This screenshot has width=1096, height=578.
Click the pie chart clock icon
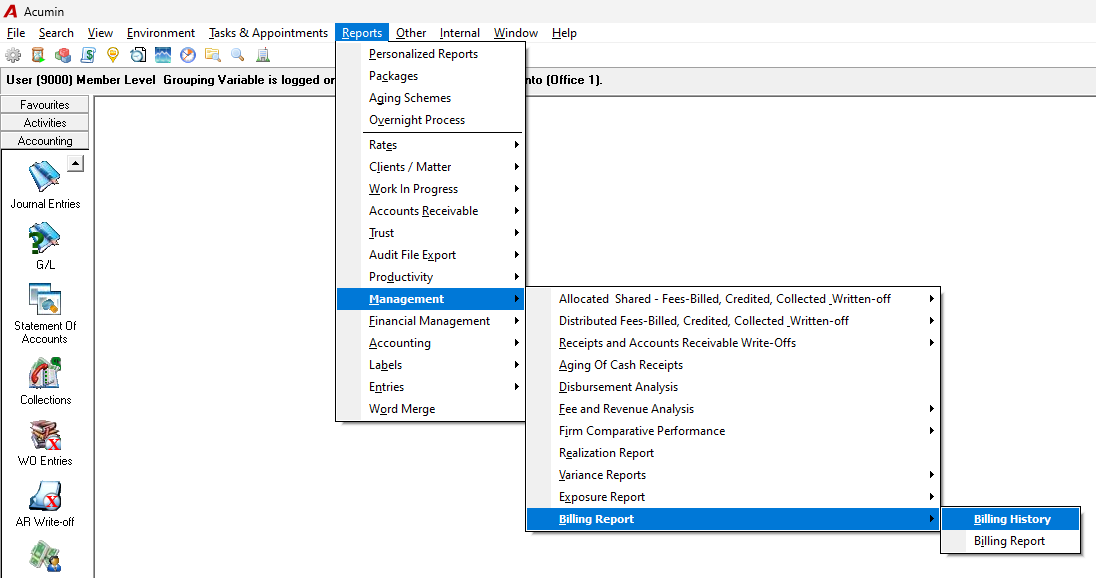(187, 55)
